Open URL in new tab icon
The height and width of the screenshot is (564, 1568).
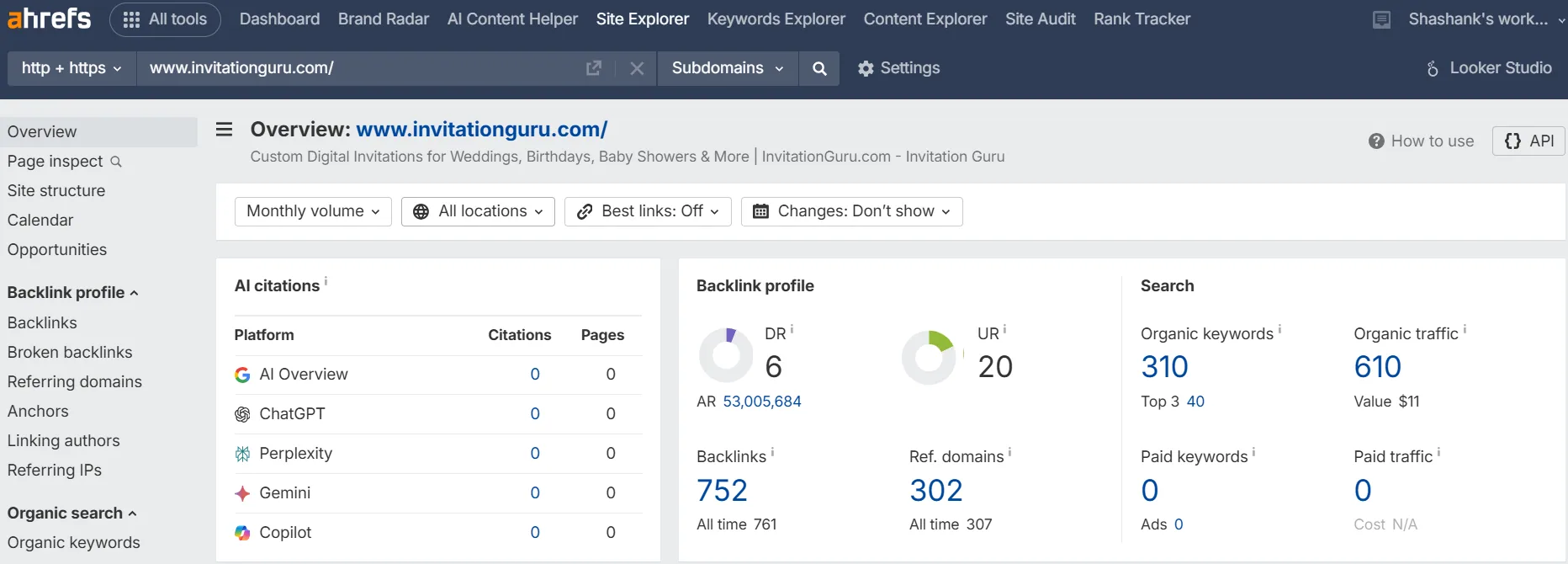(594, 68)
